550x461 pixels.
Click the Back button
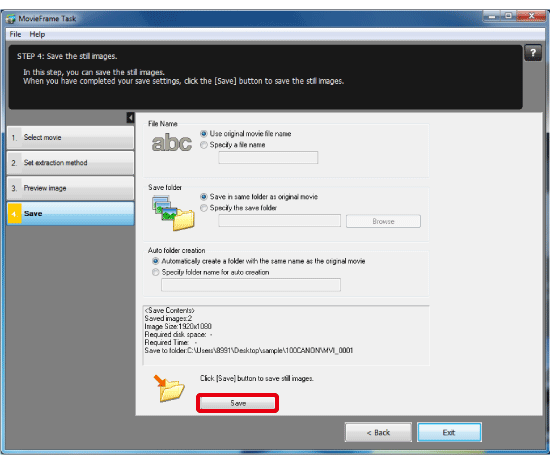coord(378,433)
